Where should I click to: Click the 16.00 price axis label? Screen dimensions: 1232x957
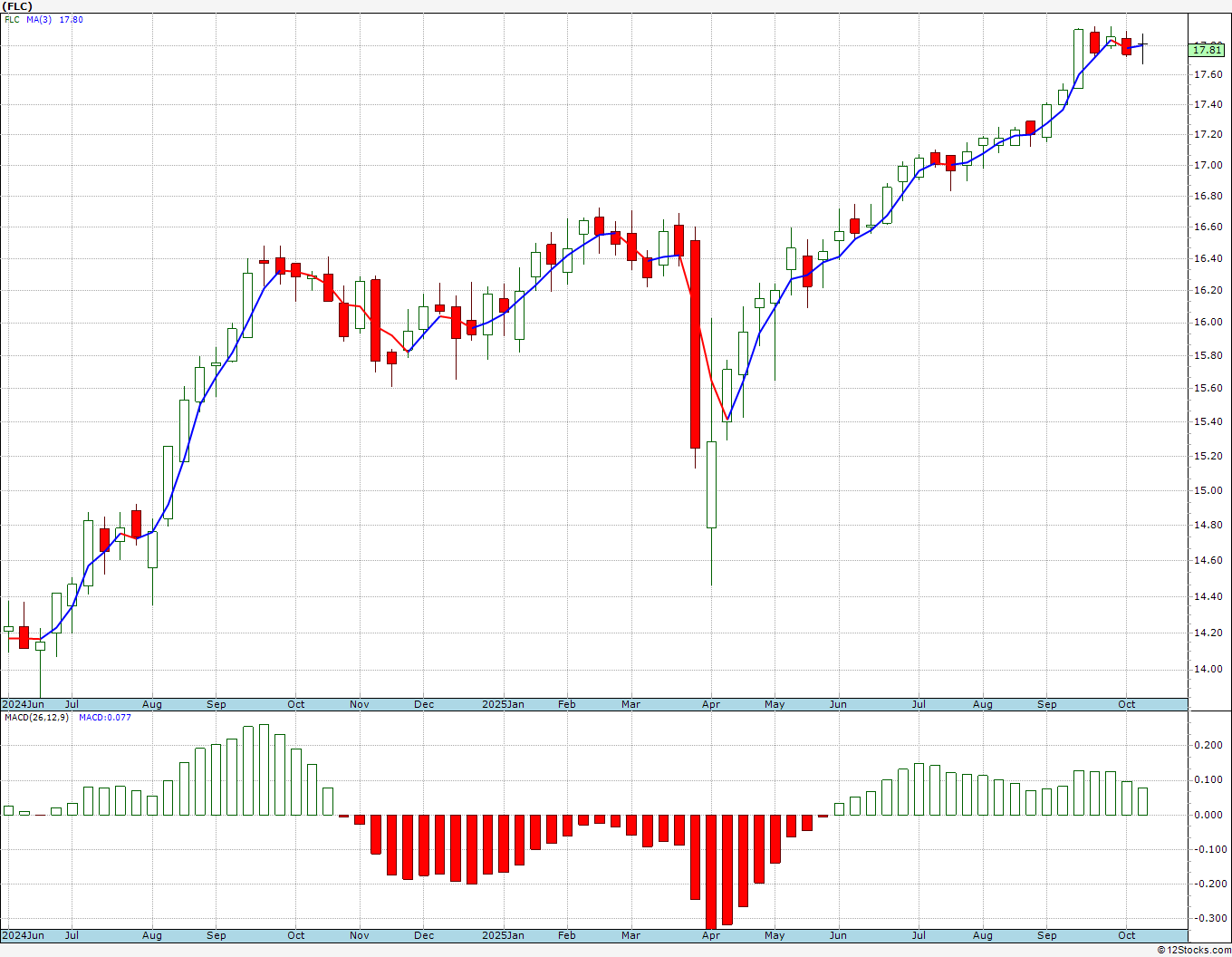(x=1208, y=323)
